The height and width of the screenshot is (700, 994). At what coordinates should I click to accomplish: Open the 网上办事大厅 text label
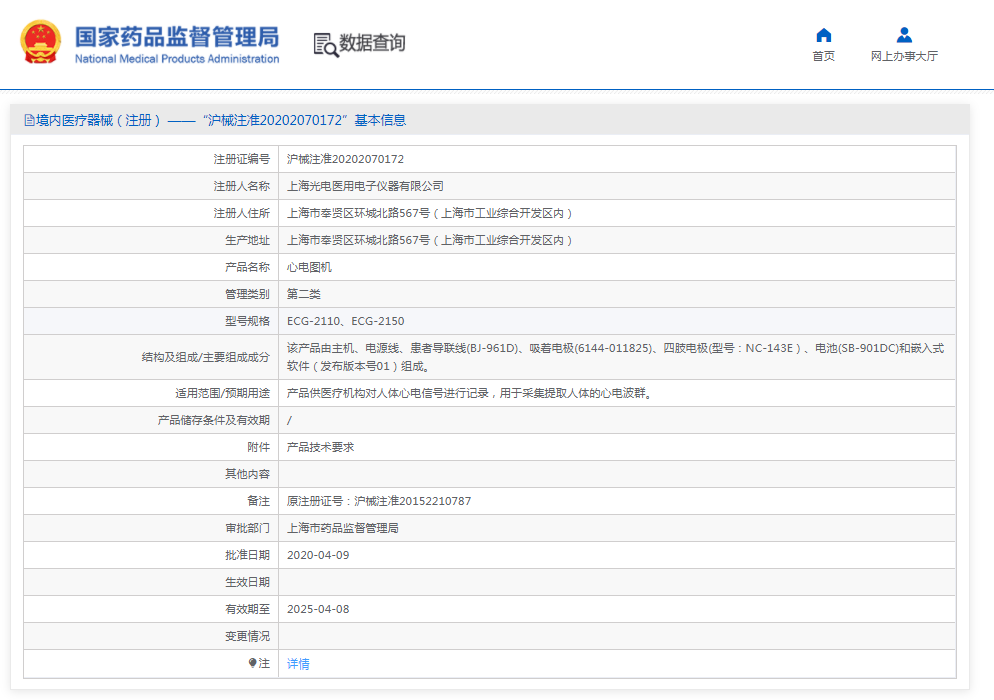click(904, 57)
